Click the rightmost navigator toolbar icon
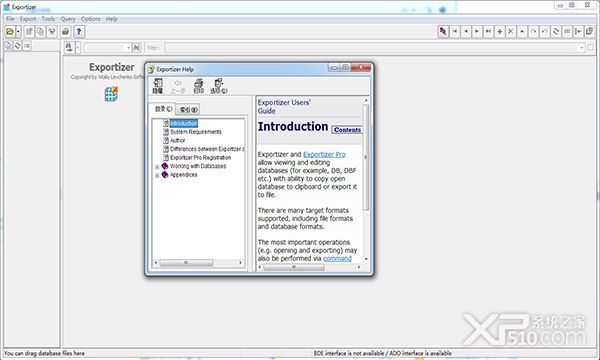 click(x=589, y=31)
